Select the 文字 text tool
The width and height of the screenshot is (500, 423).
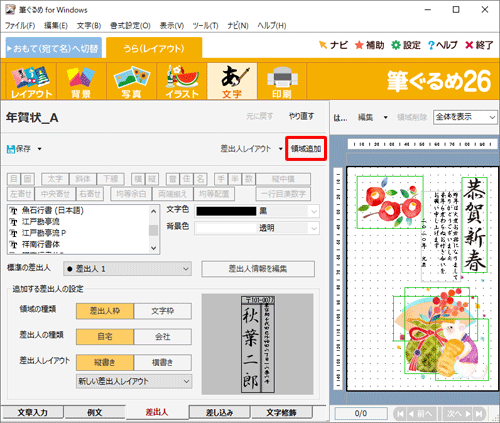click(232, 81)
